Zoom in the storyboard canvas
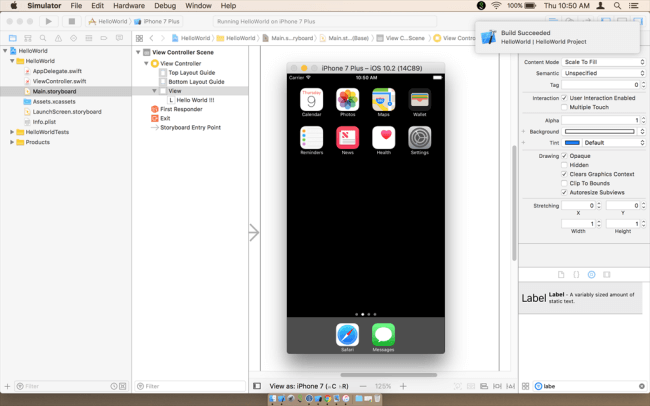This screenshot has height=406, width=650. 403,386
